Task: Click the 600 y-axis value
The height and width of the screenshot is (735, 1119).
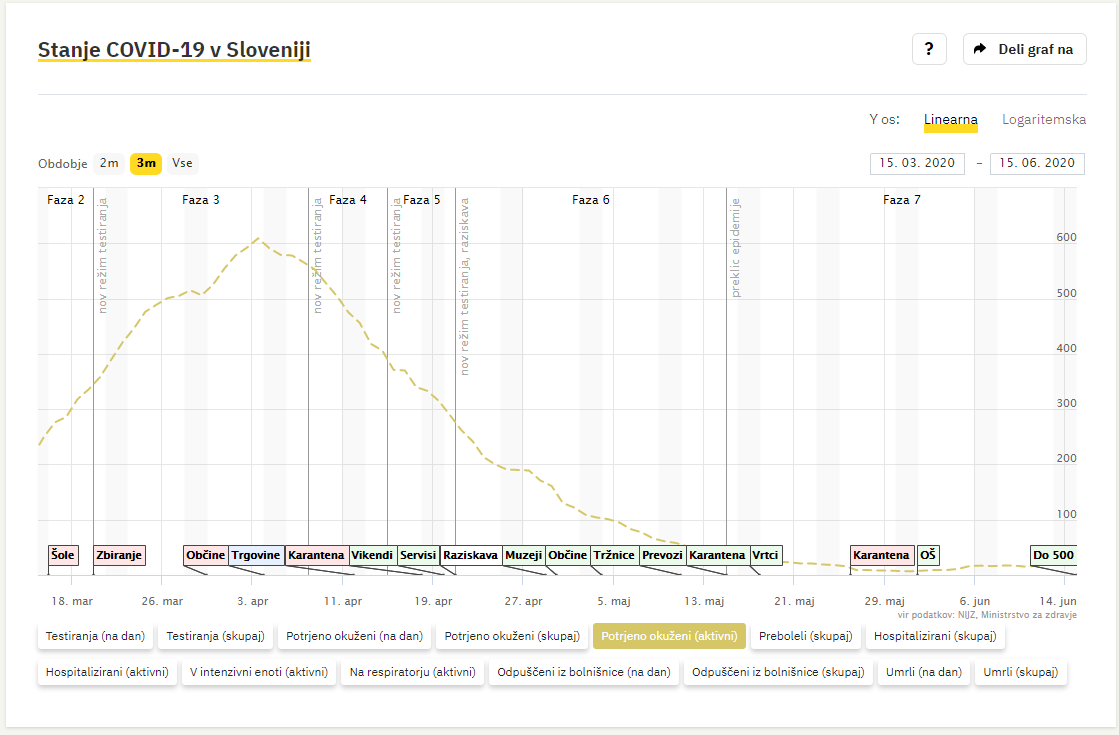Action: coord(1066,238)
